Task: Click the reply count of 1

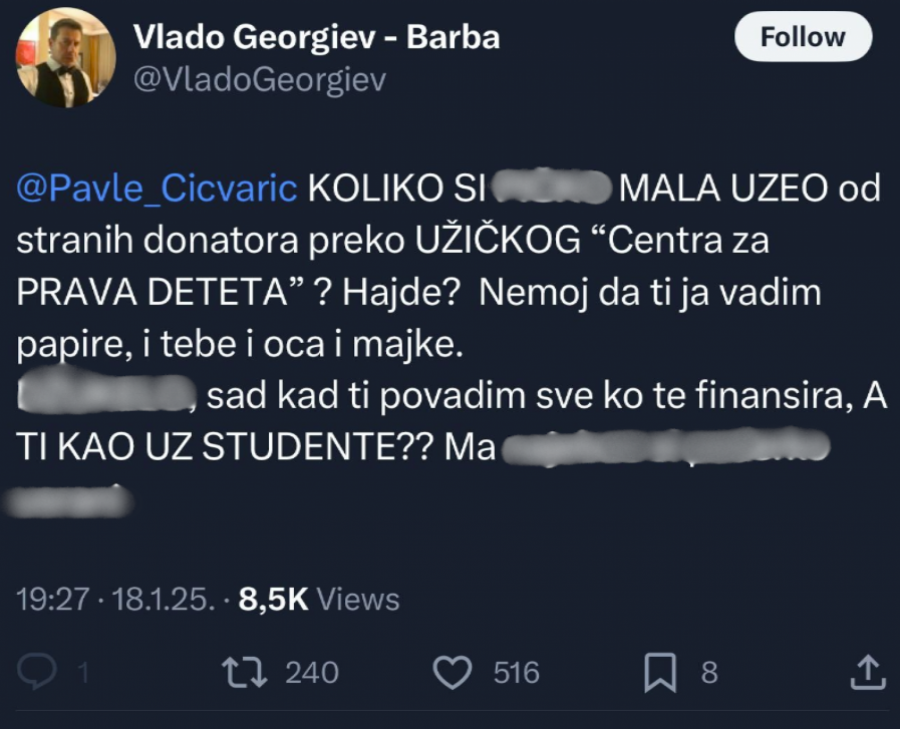Action: 84,673
